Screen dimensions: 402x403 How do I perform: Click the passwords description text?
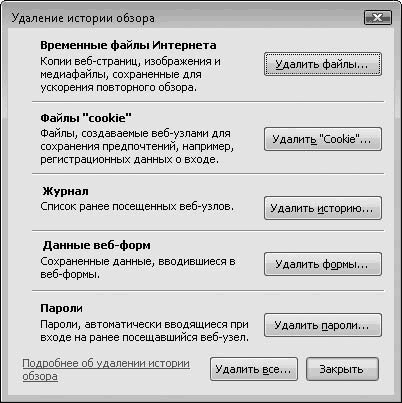tap(145, 331)
